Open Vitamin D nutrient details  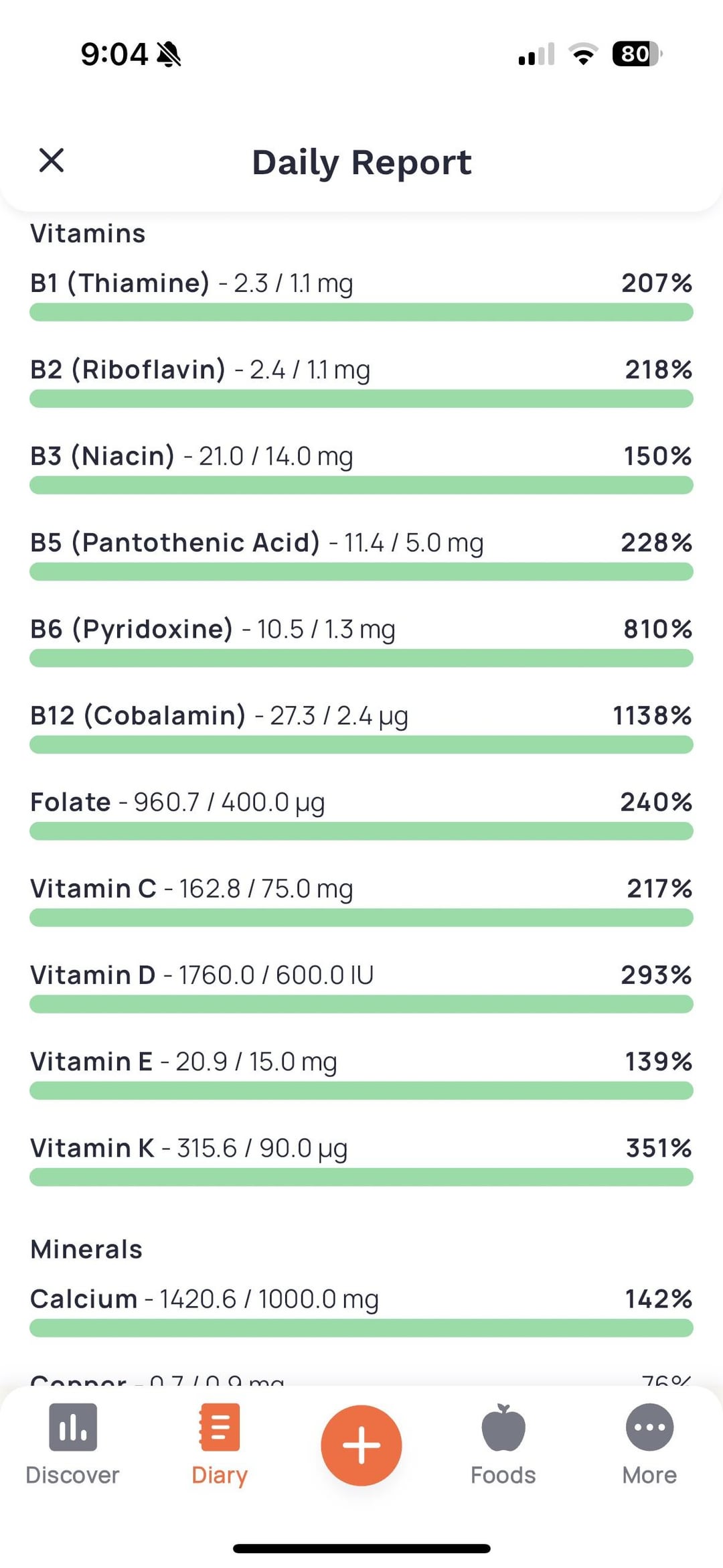click(202, 975)
